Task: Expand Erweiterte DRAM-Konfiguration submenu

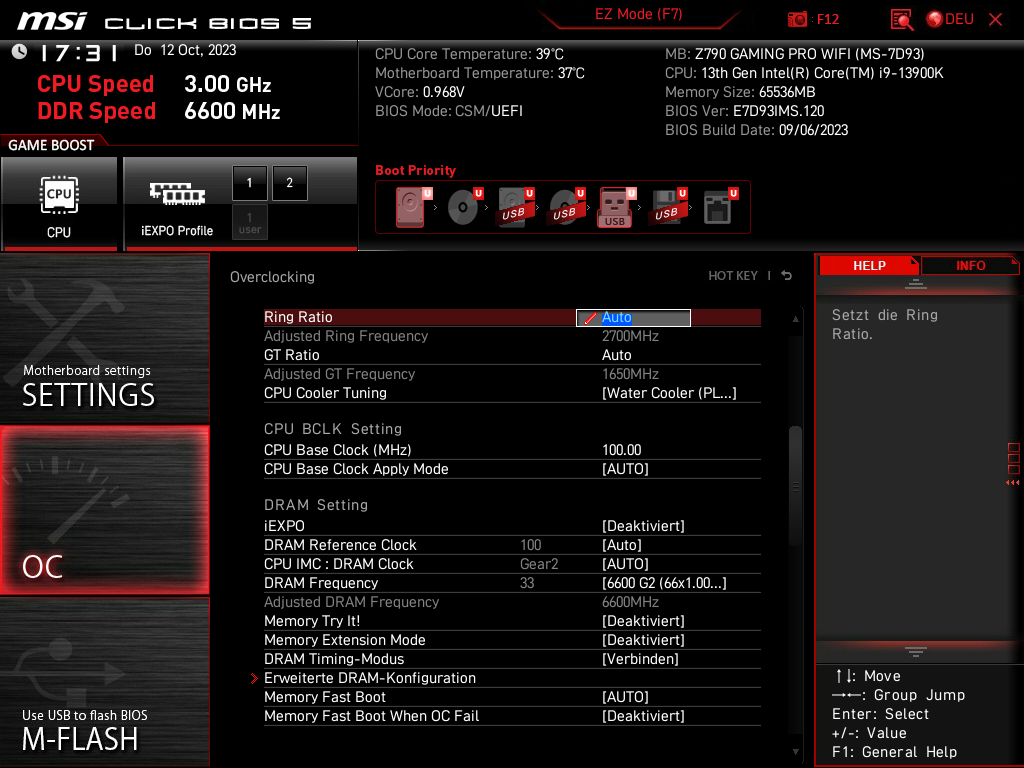Action: (x=370, y=678)
